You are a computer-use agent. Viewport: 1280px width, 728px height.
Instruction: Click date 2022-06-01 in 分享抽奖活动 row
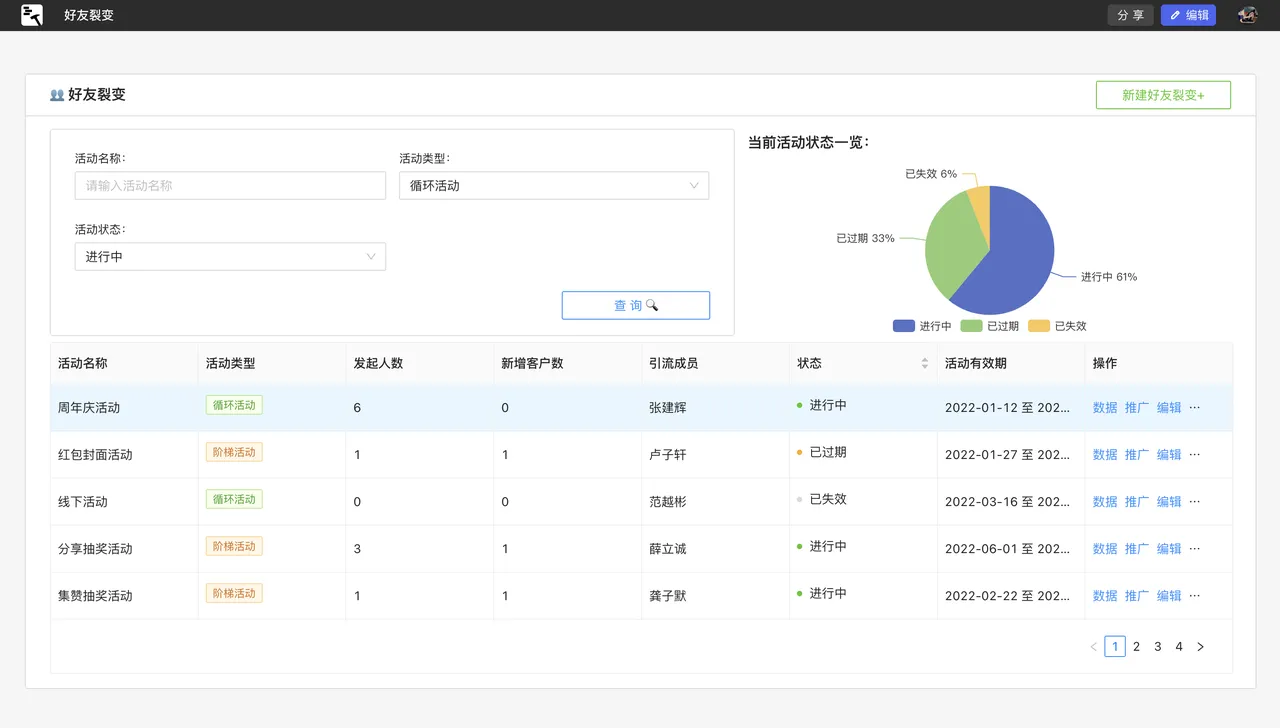[981, 548]
